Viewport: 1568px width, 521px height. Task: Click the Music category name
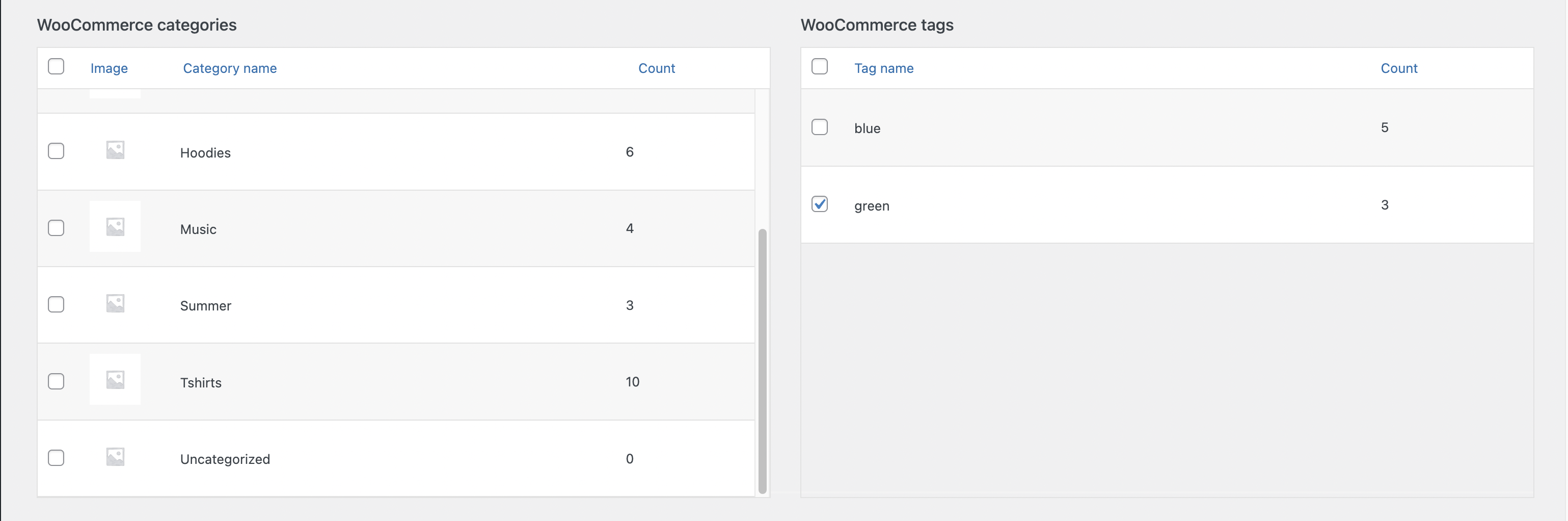pos(199,229)
